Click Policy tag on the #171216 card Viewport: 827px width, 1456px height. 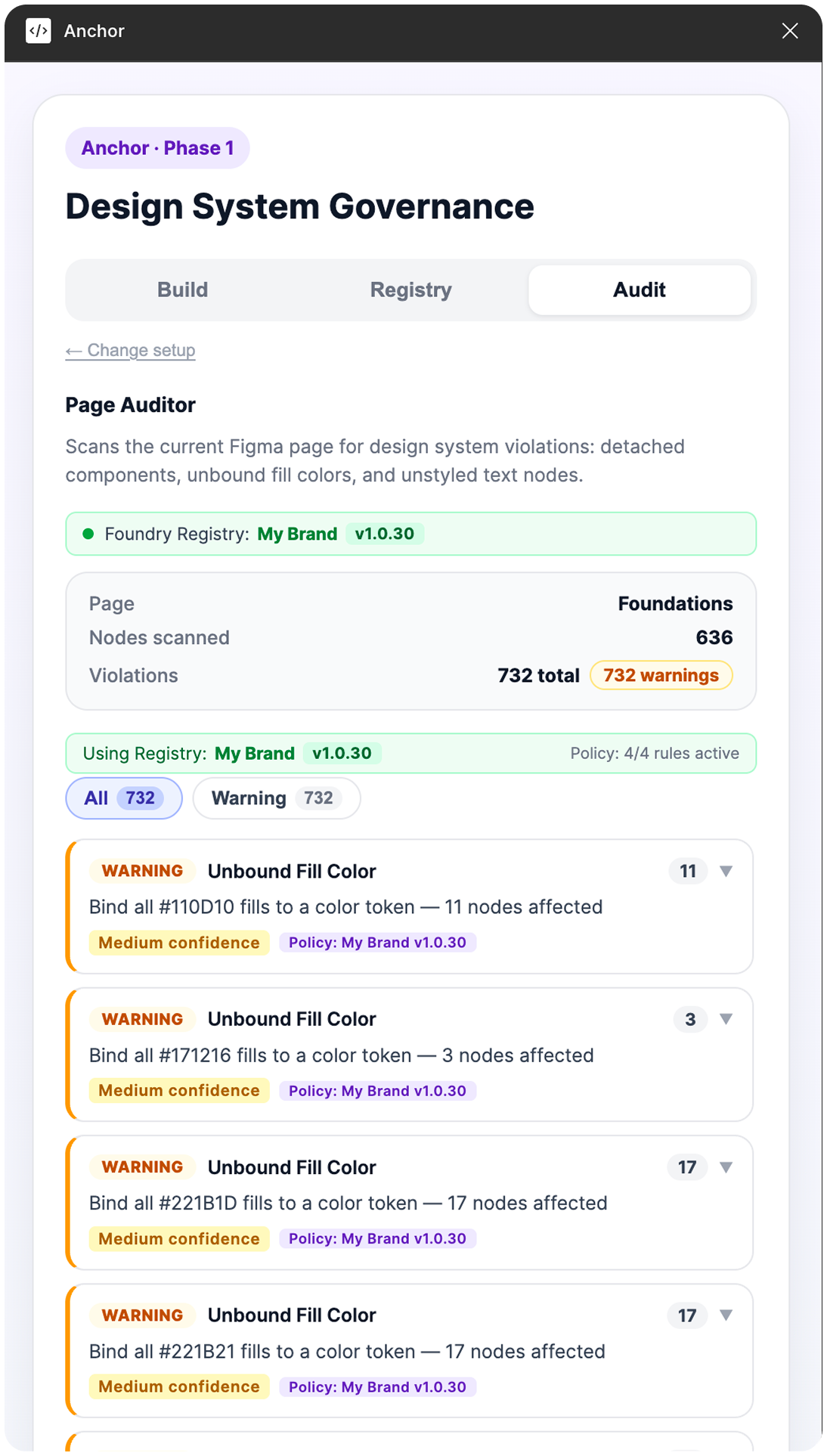(x=378, y=1092)
